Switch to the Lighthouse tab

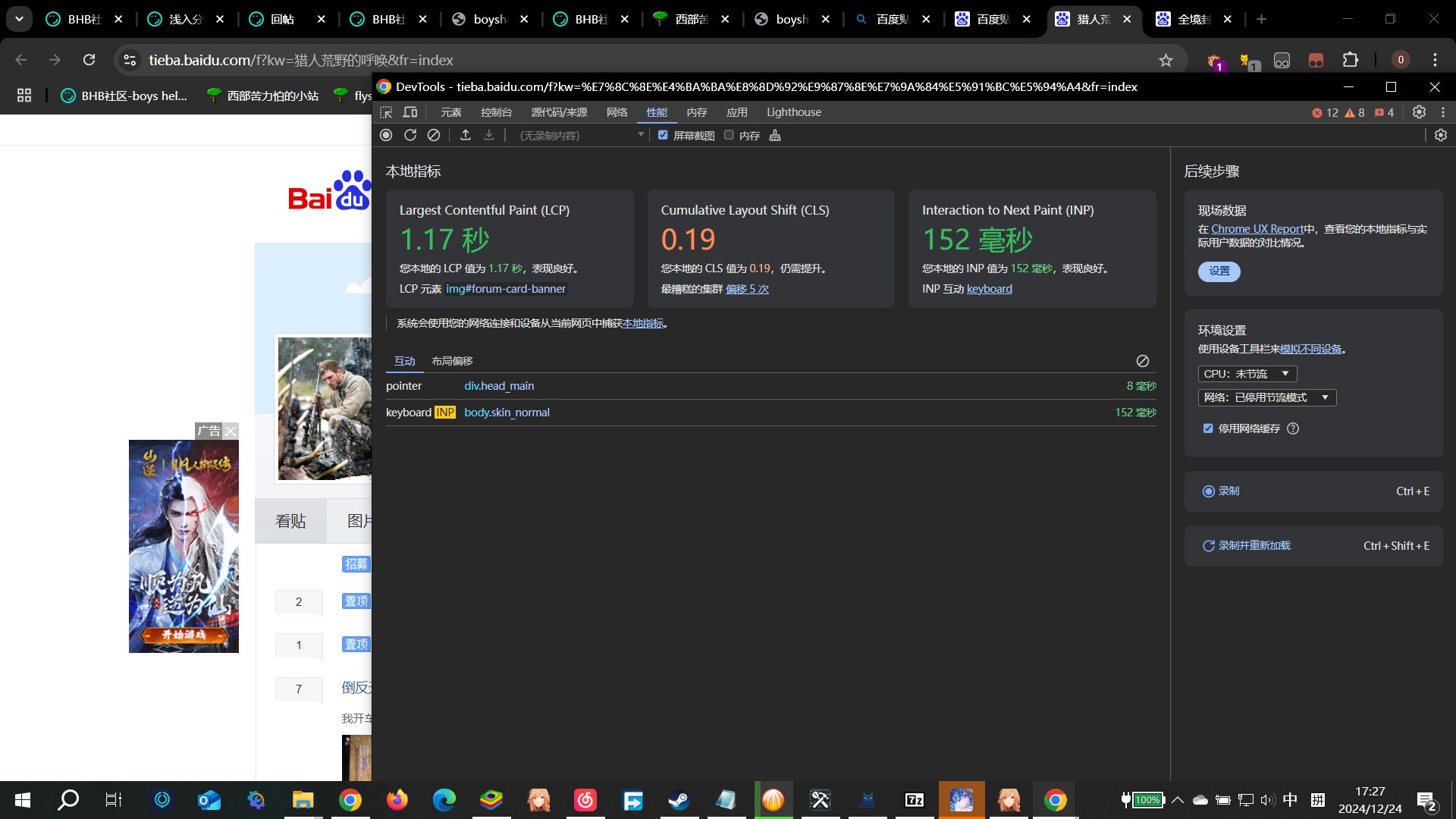pos(793,112)
